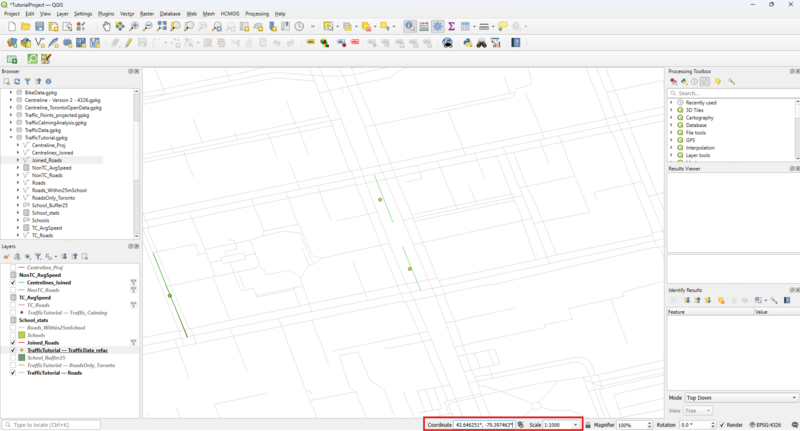Open the Processing menu

click(x=257, y=14)
